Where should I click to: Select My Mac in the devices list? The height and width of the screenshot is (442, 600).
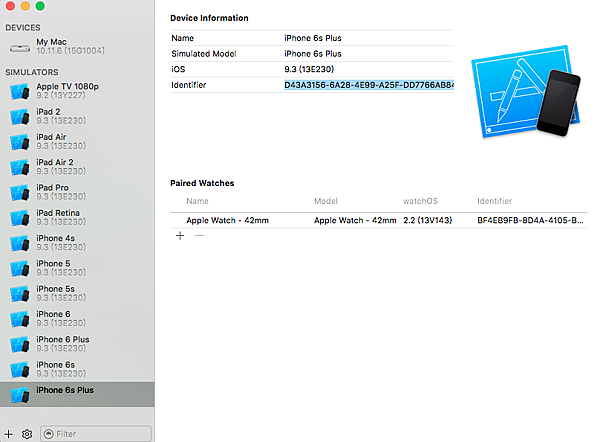tap(77, 46)
